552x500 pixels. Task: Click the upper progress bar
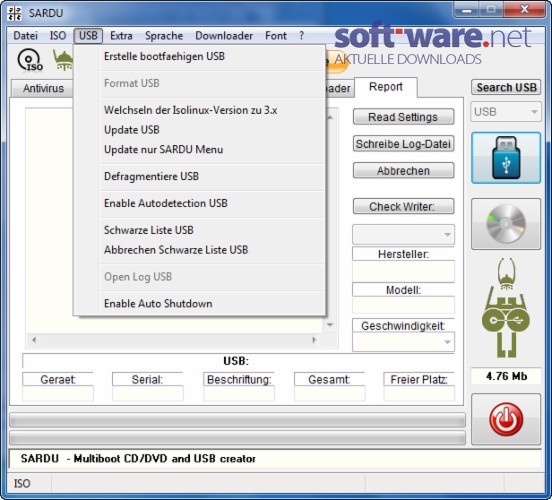[x=237, y=420]
